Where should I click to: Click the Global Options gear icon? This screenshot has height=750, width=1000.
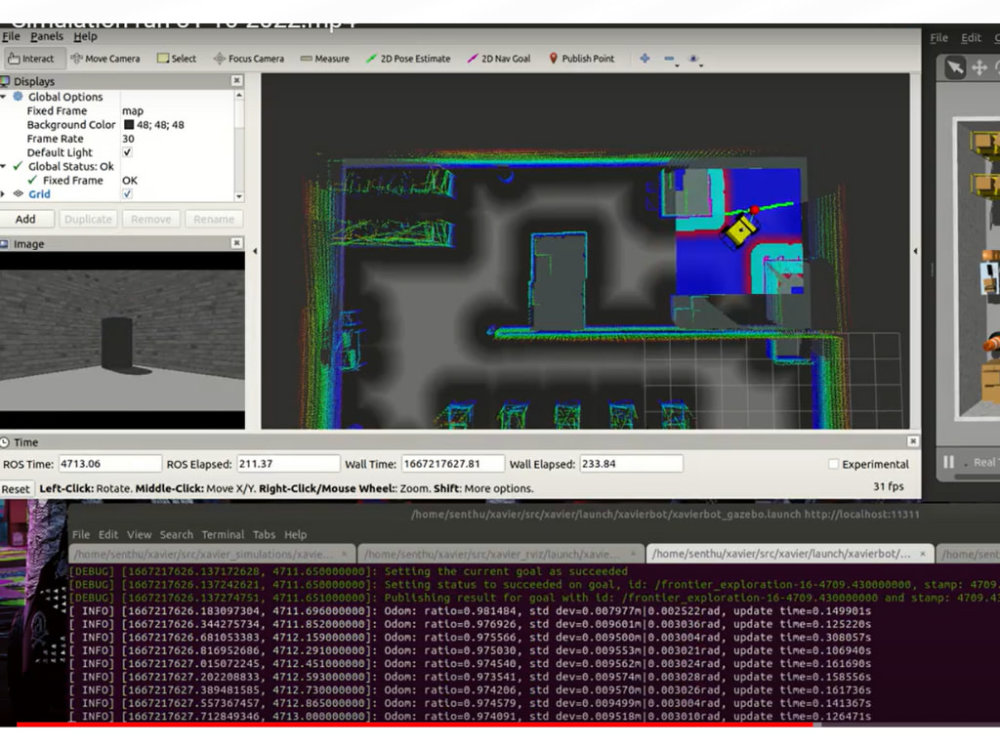tap(18, 96)
